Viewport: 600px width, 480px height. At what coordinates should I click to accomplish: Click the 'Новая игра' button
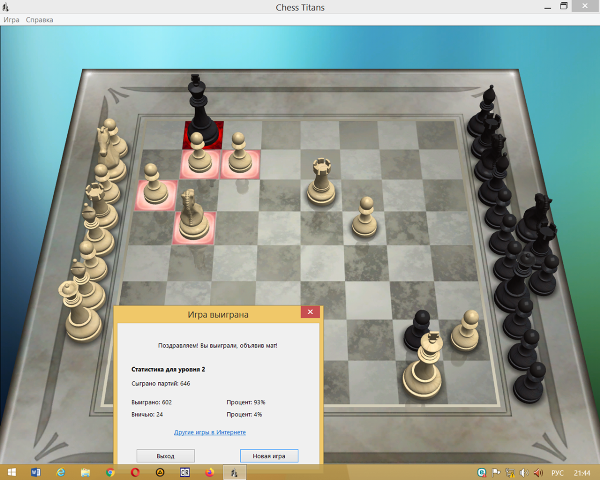(269, 456)
